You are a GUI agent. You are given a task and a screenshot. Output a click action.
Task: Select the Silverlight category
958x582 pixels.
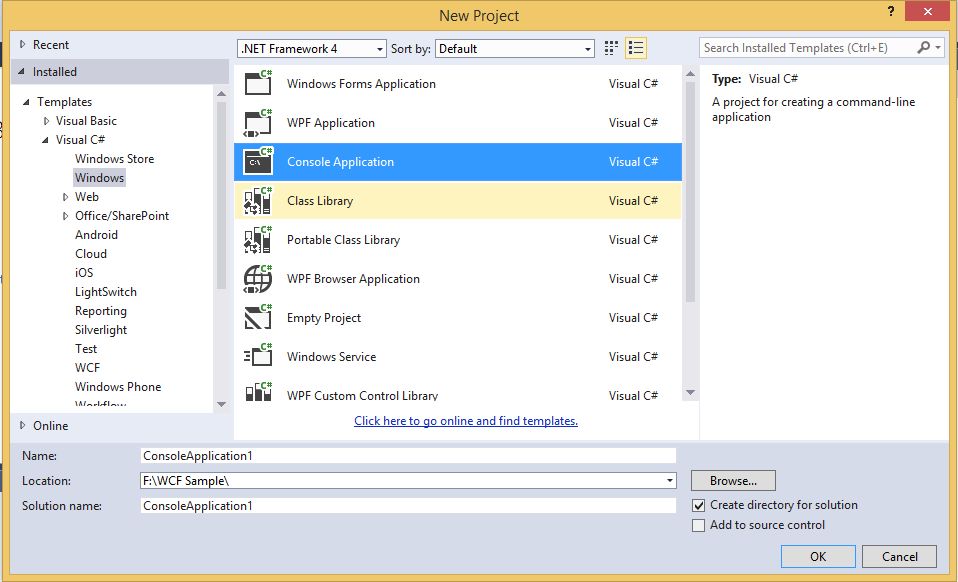(101, 330)
